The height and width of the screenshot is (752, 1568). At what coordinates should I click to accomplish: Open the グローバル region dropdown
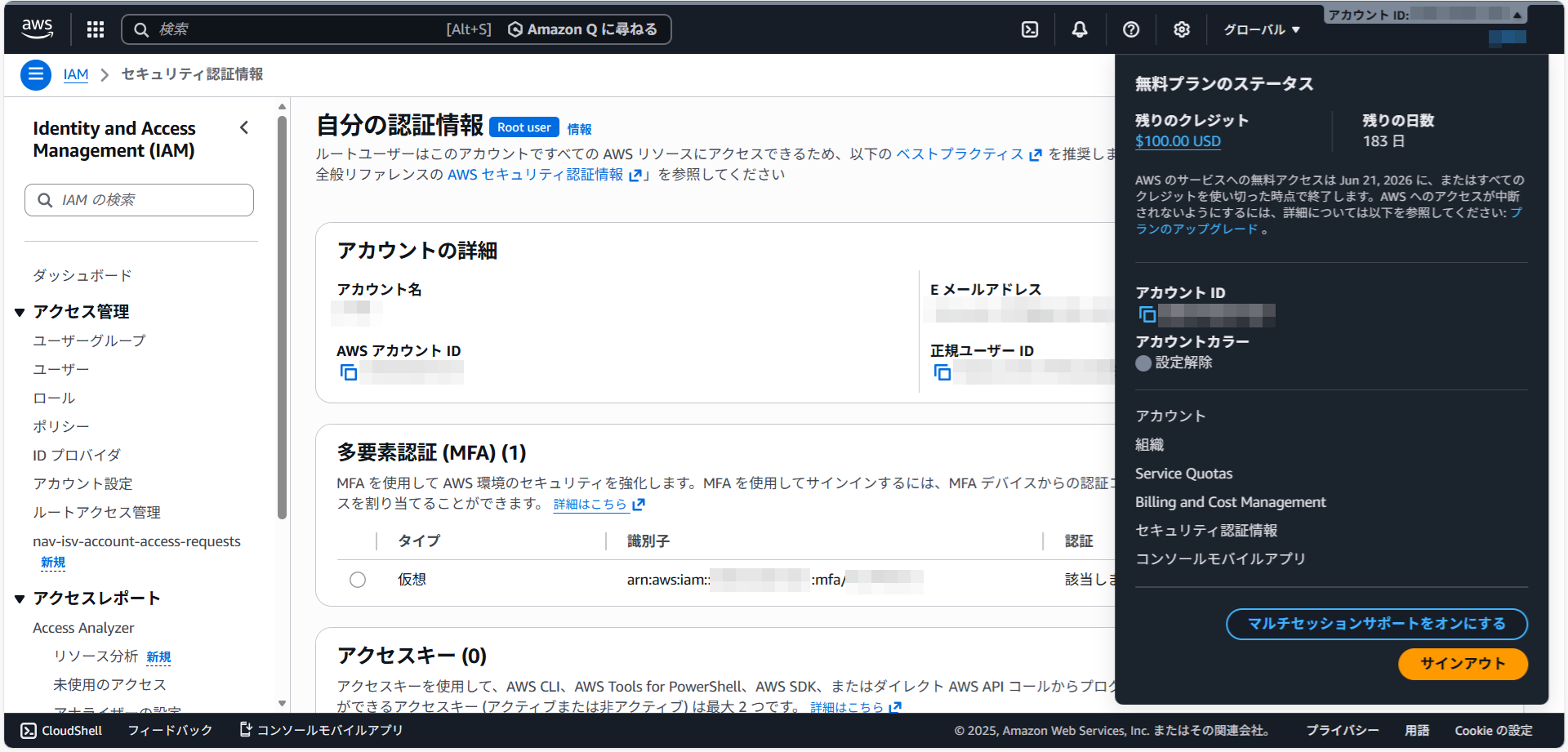tap(1261, 29)
